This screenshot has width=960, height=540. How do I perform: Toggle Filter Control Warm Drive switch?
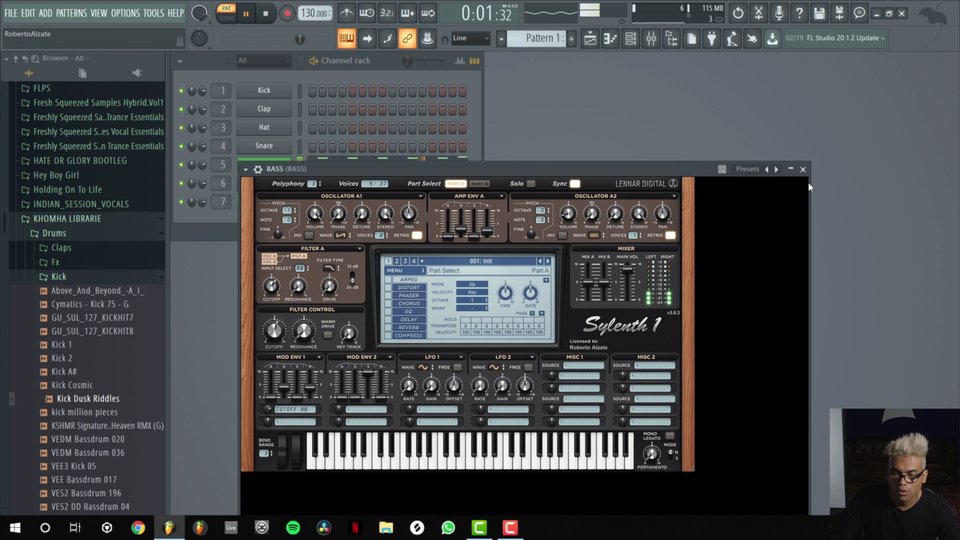[328, 334]
